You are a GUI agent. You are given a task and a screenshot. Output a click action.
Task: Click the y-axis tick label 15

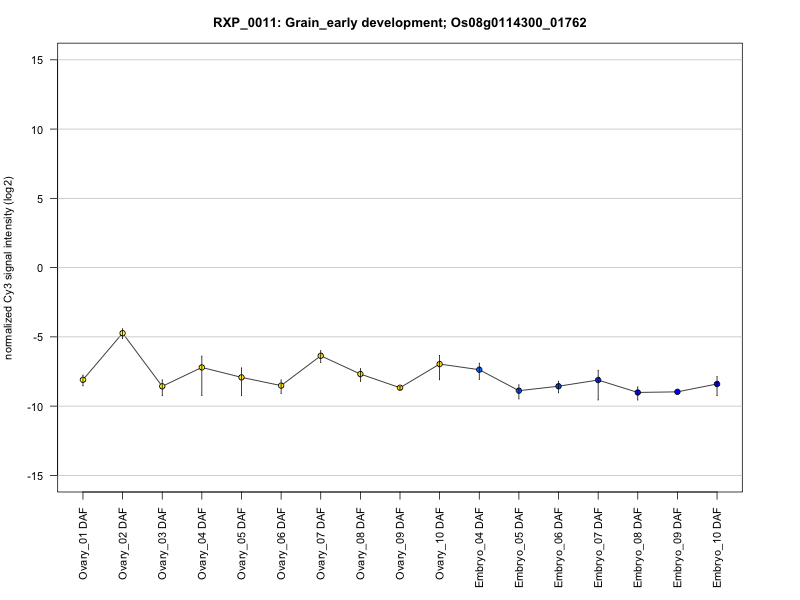coord(37,60)
